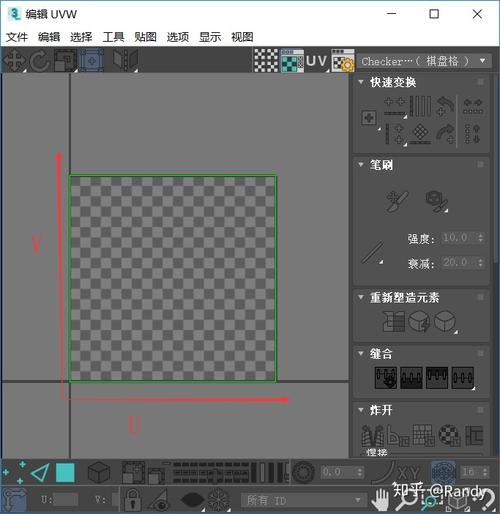The height and width of the screenshot is (514, 500).
Task: Toggle the soft selection circular icon
Action: pyautogui.click(x=303, y=472)
